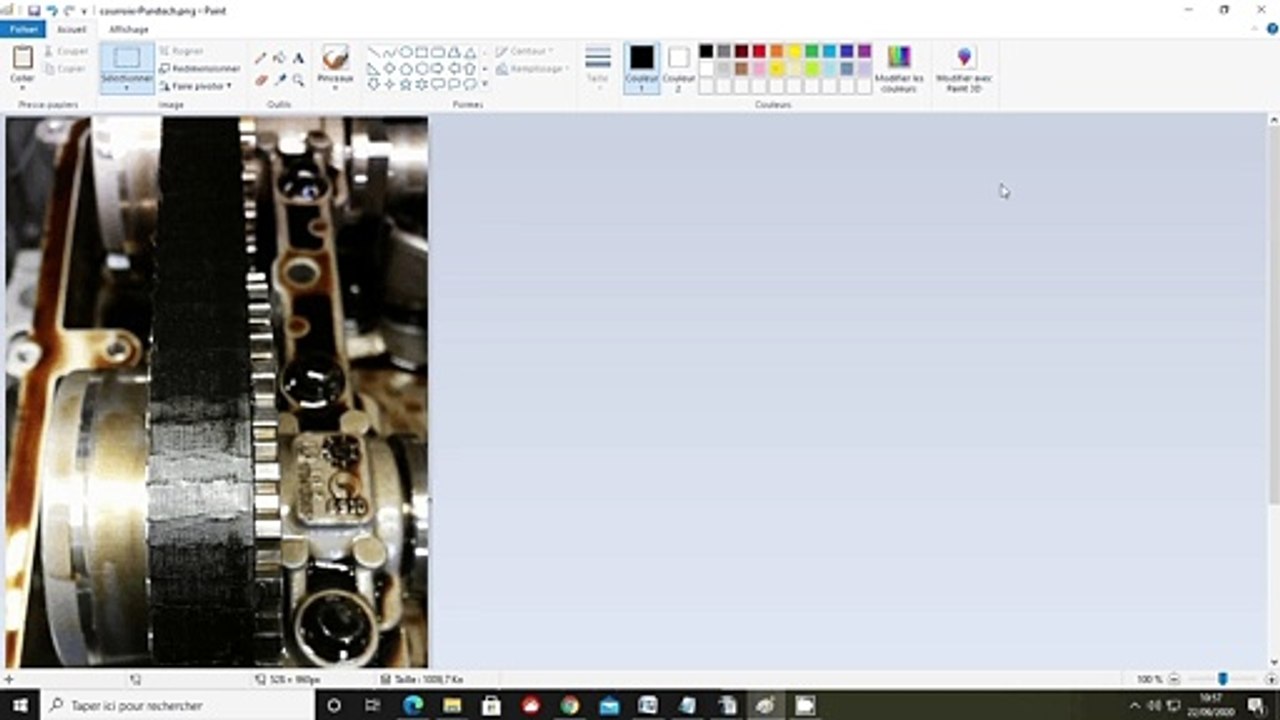Select the Color picker eyedropper tool
This screenshot has width=1280, height=720.
279,80
